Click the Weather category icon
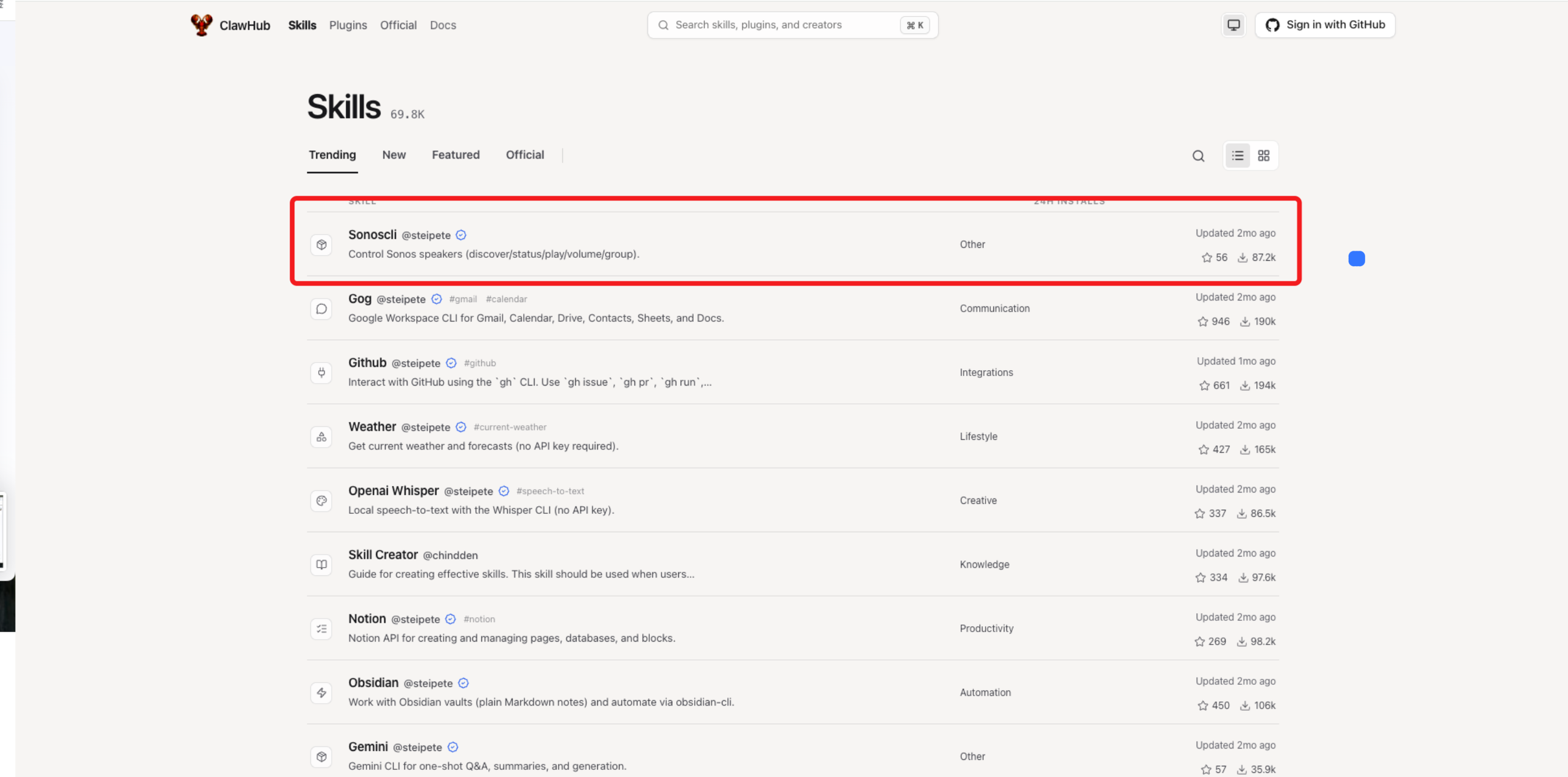 click(x=322, y=436)
